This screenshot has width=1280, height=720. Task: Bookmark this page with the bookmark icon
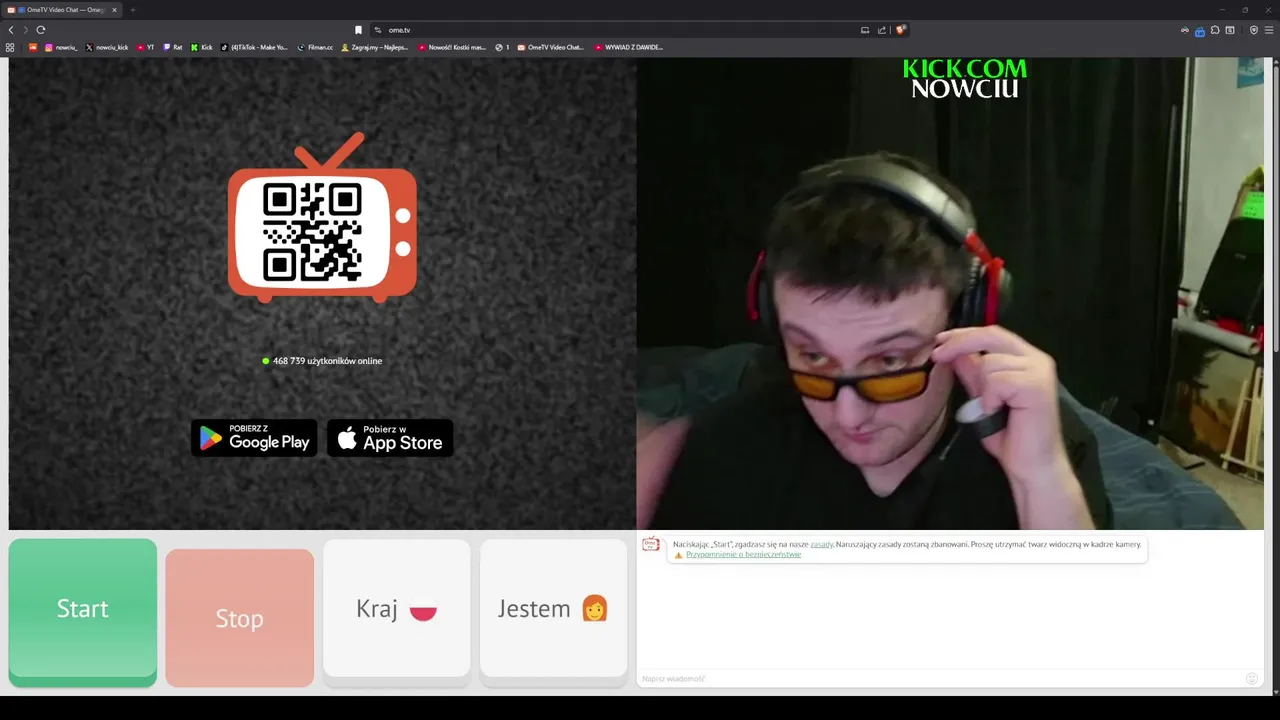[359, 30]
